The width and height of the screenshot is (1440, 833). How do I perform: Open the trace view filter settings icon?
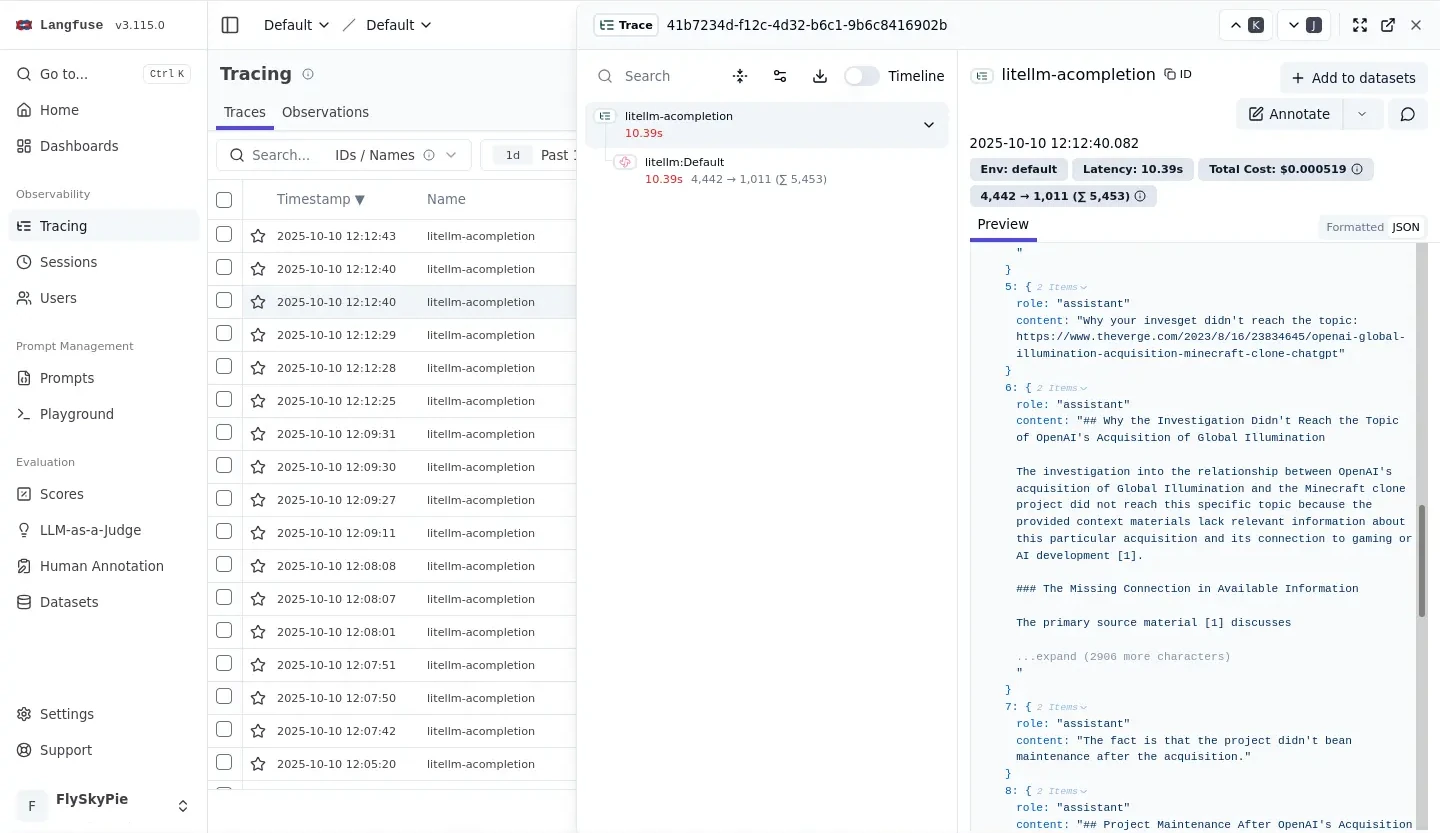(780, 76)
